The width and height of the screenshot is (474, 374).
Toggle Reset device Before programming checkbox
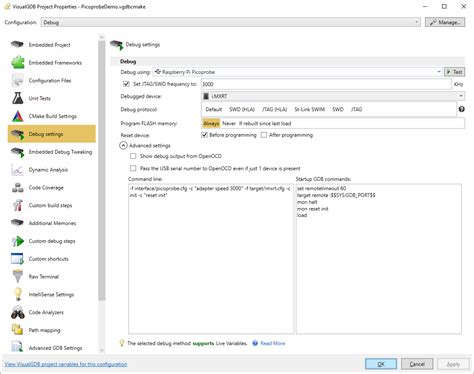pos(204,135)
